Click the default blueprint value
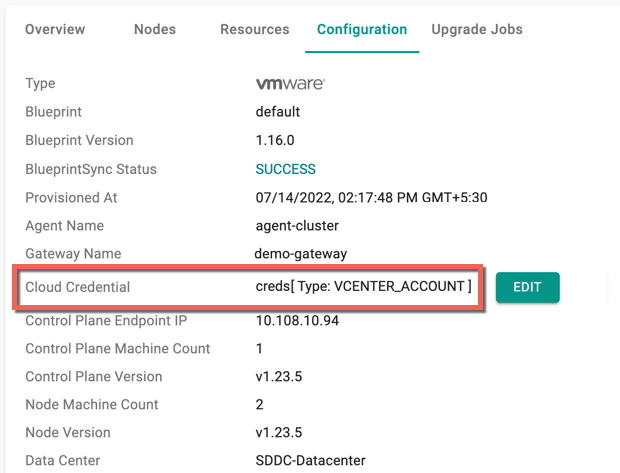 pos(278,112)
